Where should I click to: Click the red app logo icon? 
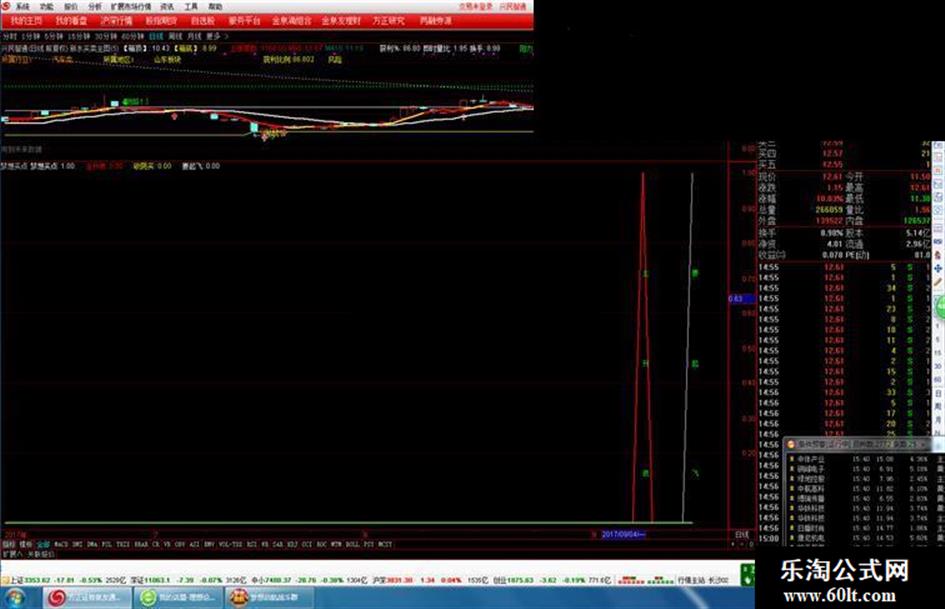pyautogui.click(x=6, y=6)
